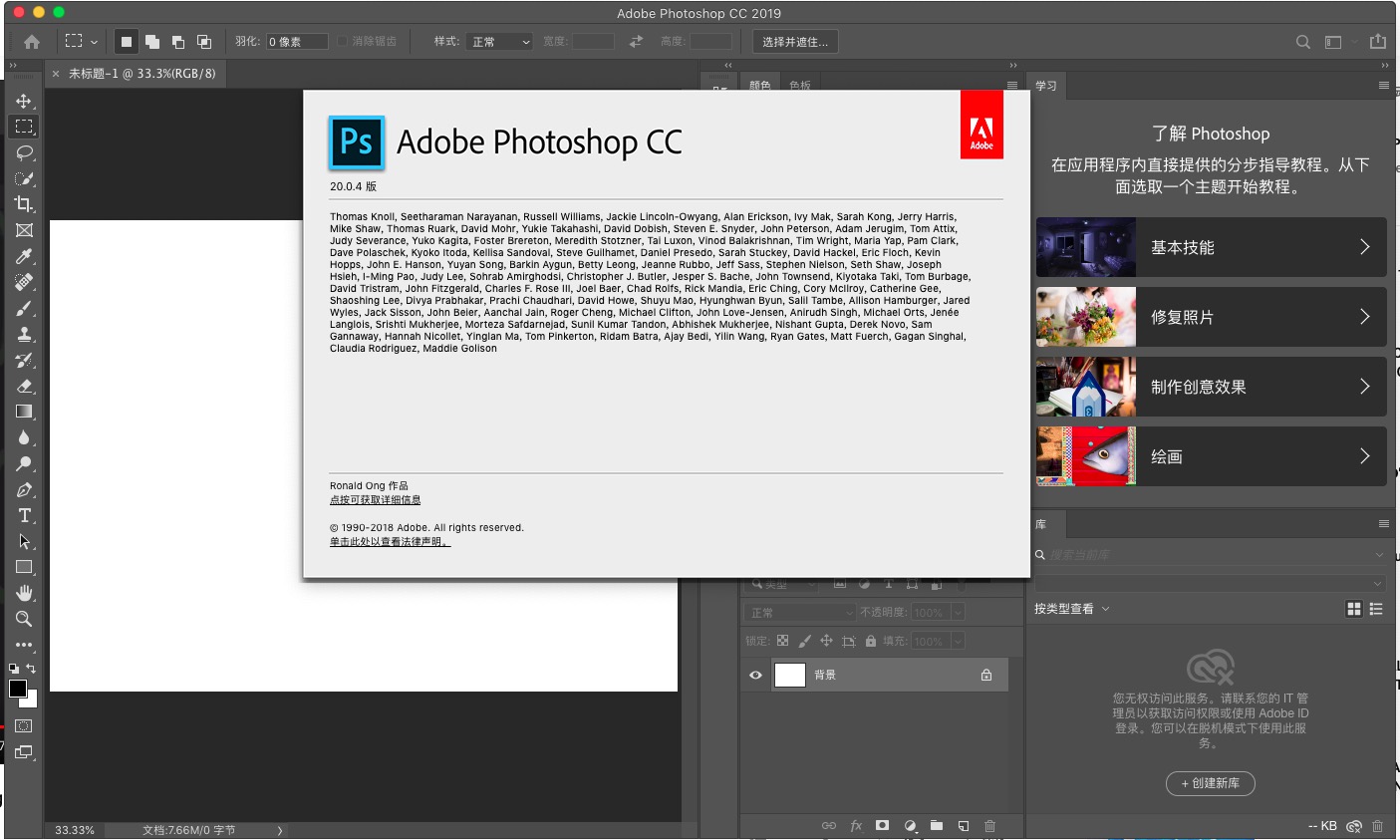1400x840 pixels.
Task: Expand the 基本技能 tutorial category
Action: pyautogui.click(x=1211, y=247)
